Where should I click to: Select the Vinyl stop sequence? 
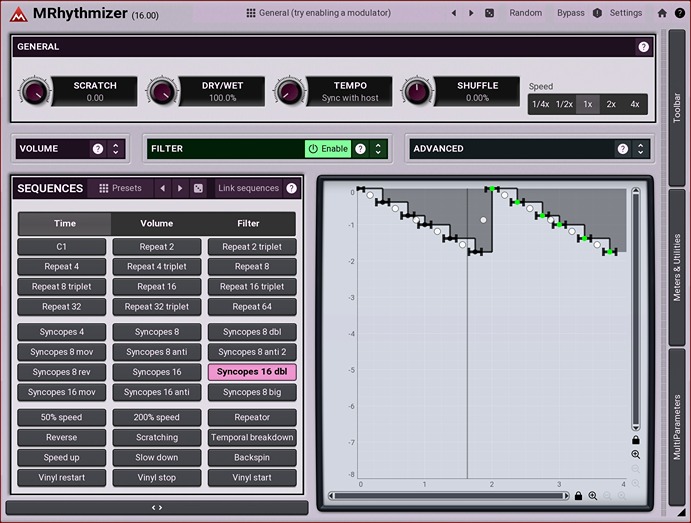(x=157, y=478)
